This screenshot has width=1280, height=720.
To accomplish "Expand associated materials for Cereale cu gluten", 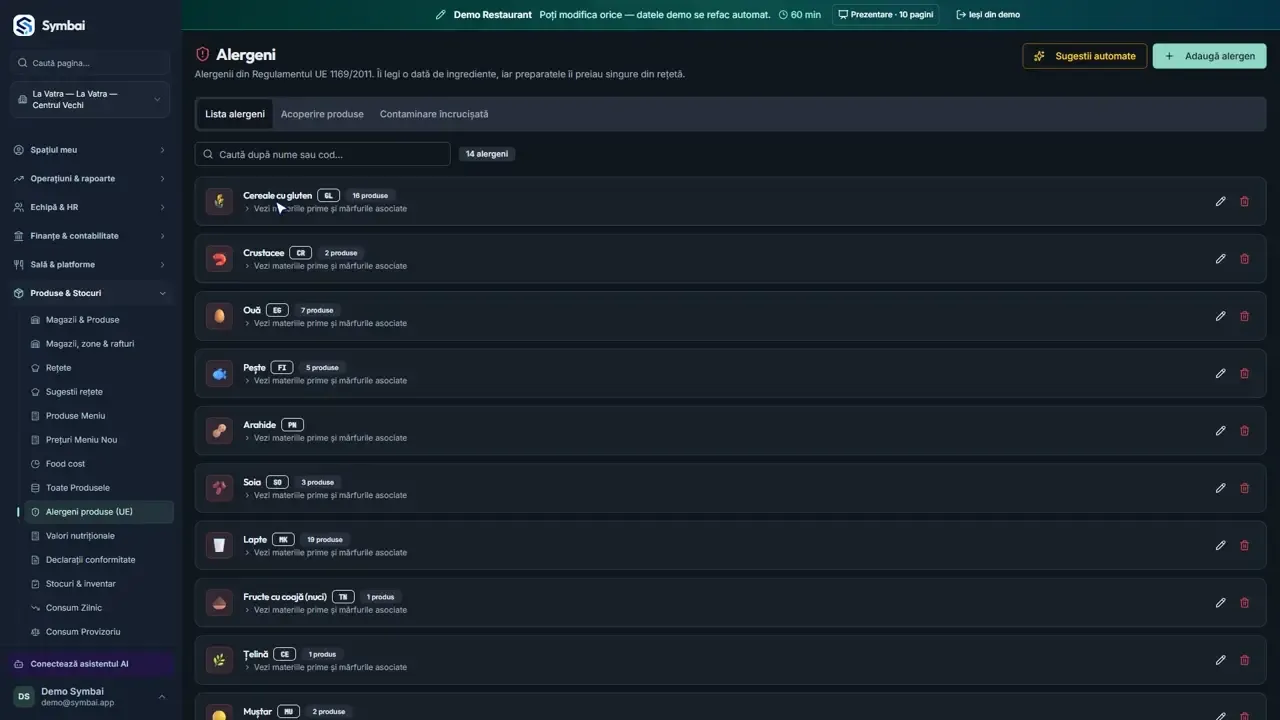I will (x=325, y=209).
